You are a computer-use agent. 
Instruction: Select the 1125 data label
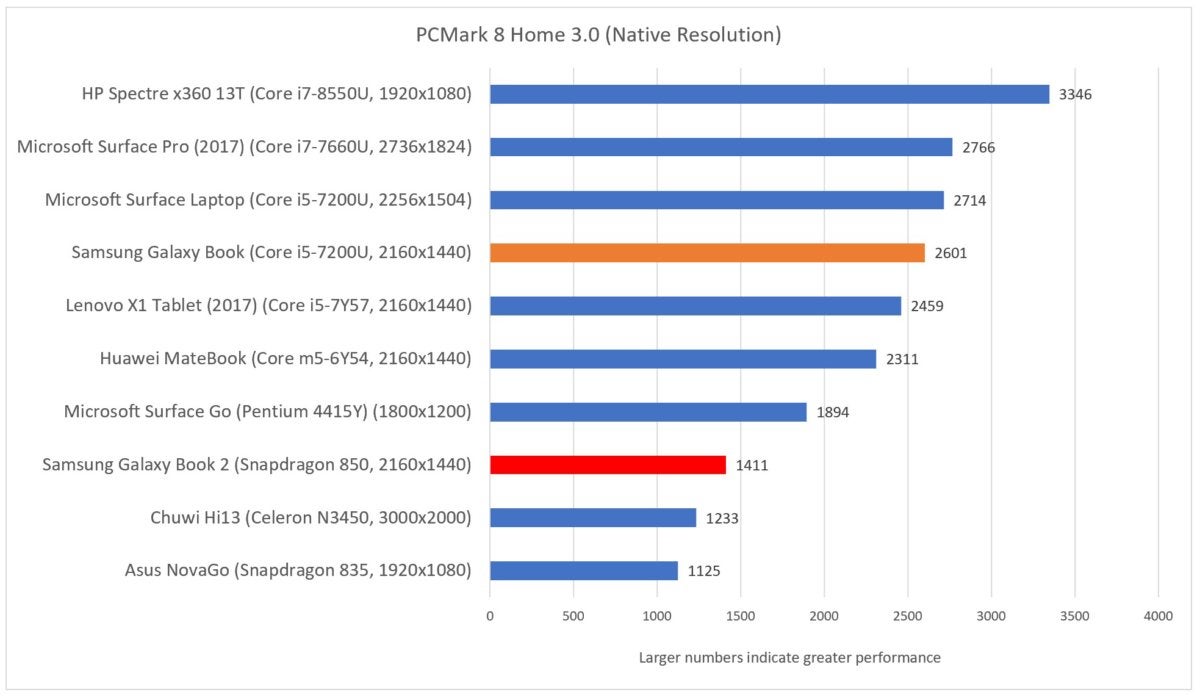[704, 572]
